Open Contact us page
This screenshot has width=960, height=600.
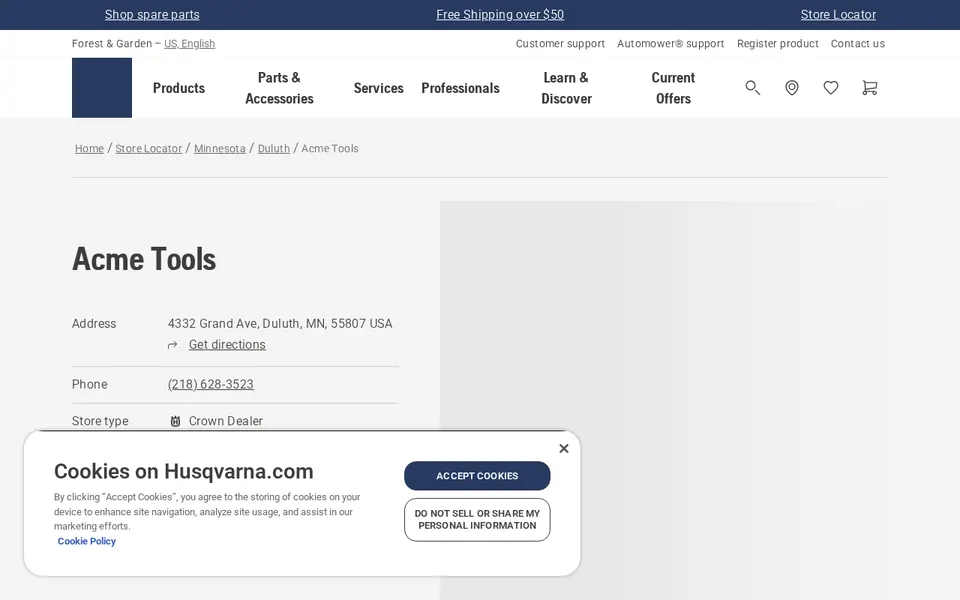[857, 43]
